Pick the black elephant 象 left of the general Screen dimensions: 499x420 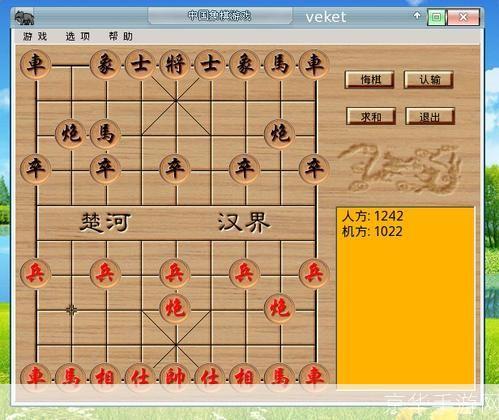(x=105, y=64)
